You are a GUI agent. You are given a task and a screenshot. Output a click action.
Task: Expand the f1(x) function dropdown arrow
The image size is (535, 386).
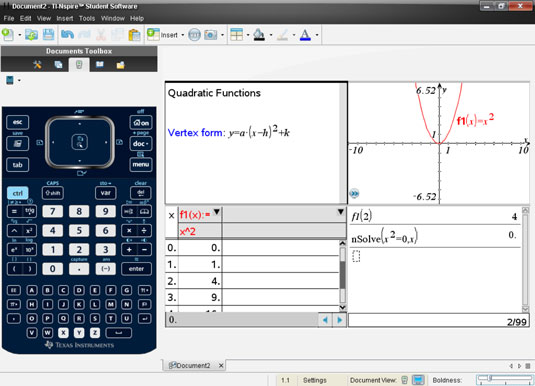click(x=216, y=212)
